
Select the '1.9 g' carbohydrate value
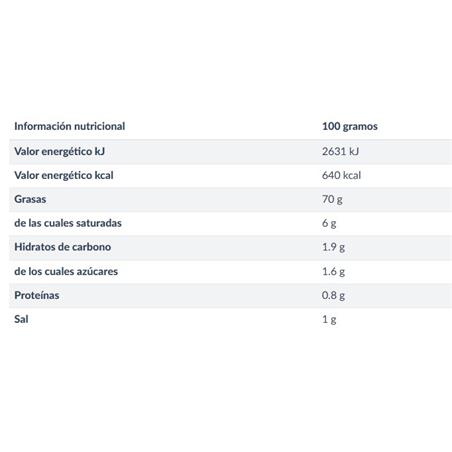coord(333,247)
